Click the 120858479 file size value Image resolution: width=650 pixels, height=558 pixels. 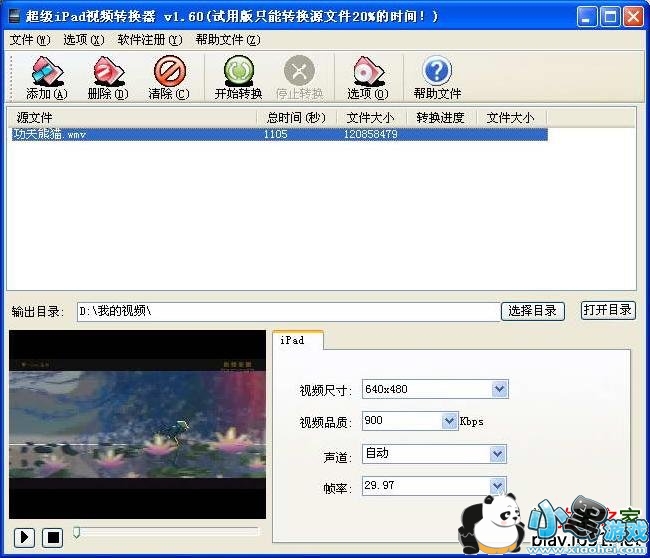(x=371, y=134)
